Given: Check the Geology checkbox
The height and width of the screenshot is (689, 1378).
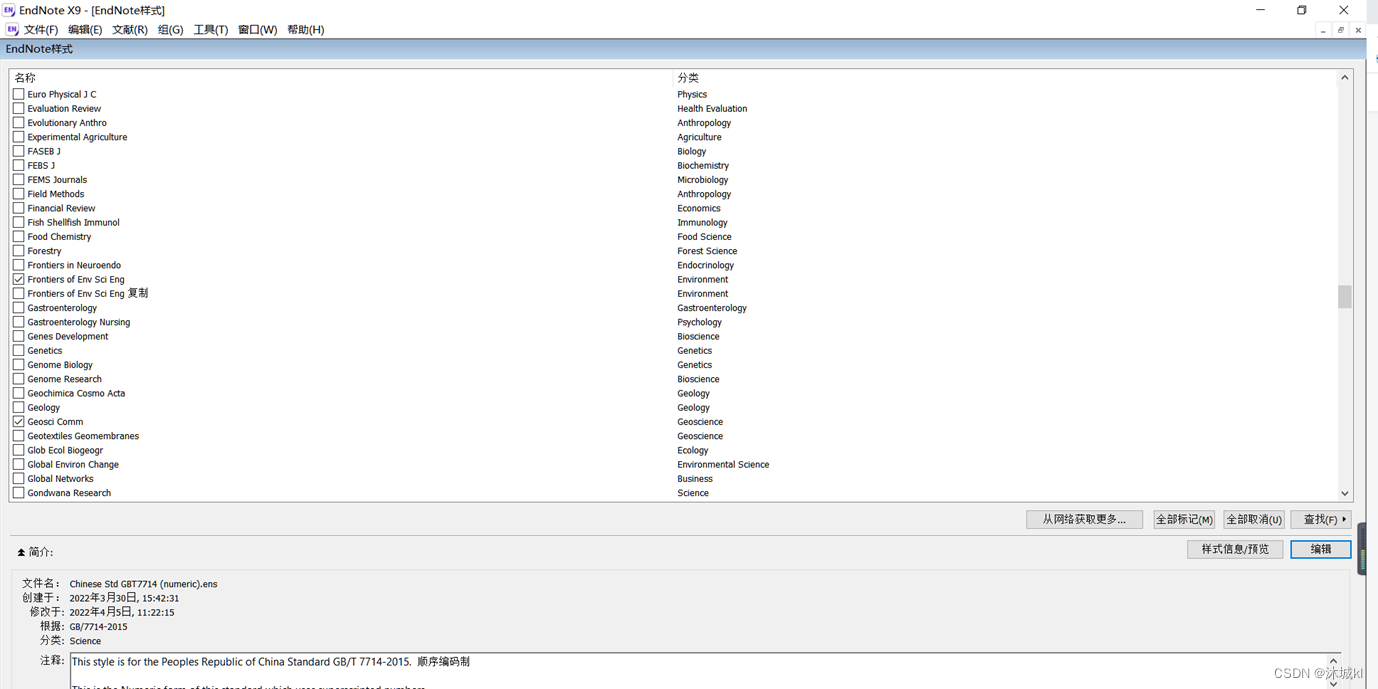Looking at the screenshot, I should click(18, 407).
